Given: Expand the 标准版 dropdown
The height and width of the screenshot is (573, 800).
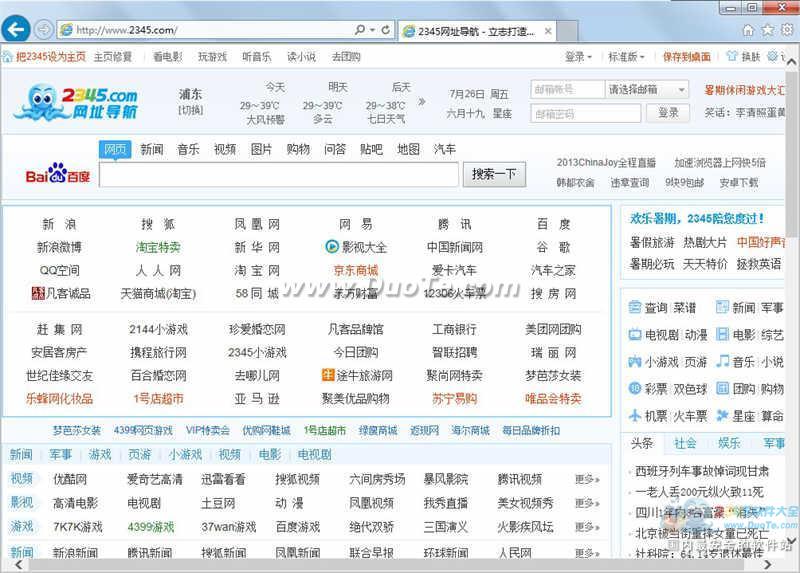Looking at the screenshot, I should tap(626, 57).
